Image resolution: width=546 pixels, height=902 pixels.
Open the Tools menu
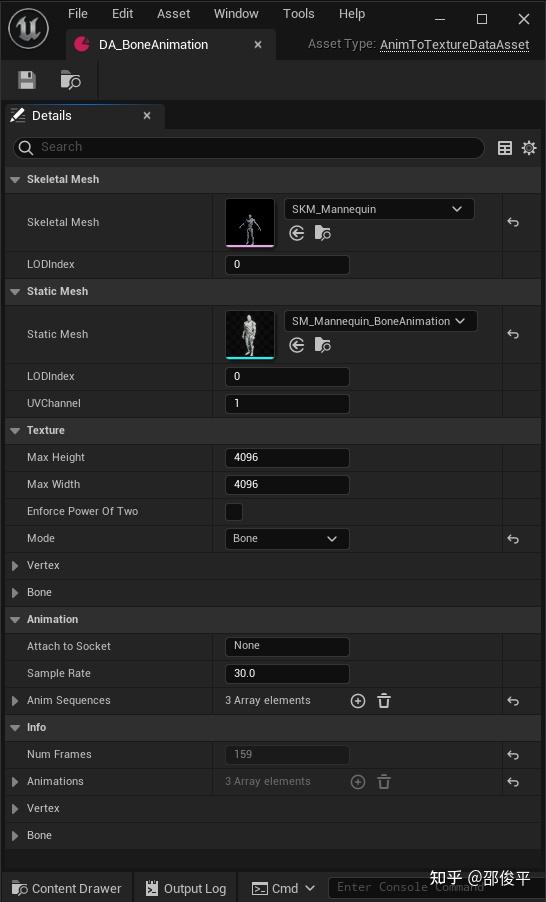pos(299,14)
